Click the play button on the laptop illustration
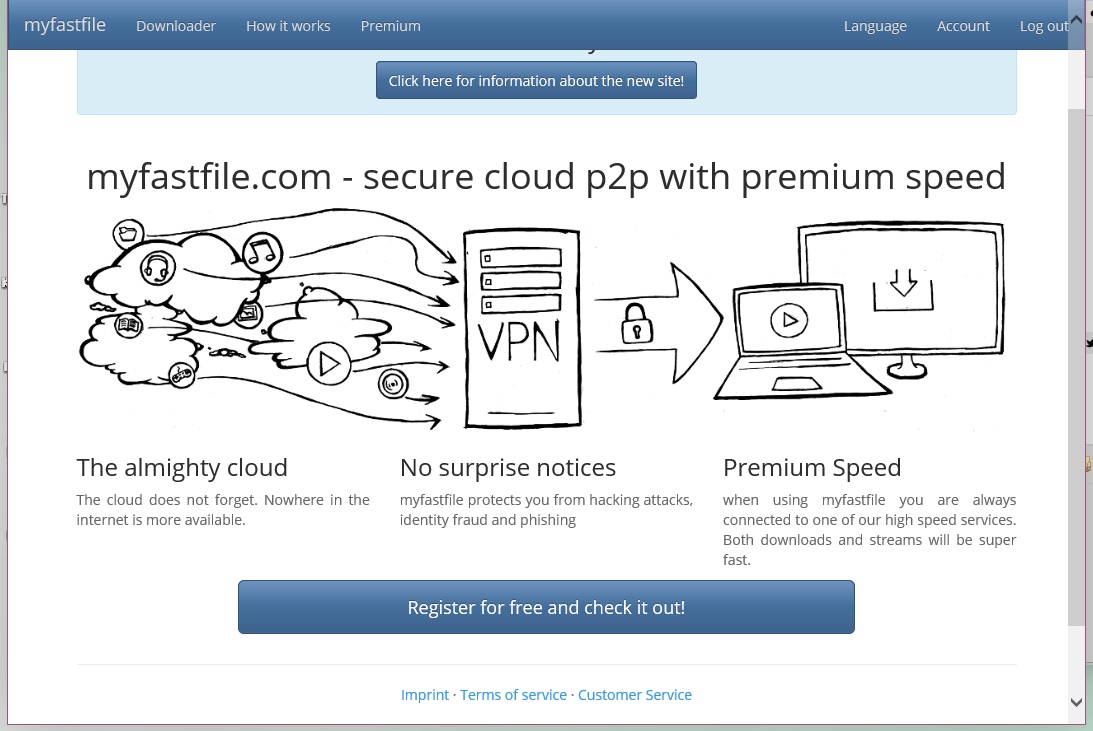The height and width of the screenshot is (731, 1093). click(789, 320)
